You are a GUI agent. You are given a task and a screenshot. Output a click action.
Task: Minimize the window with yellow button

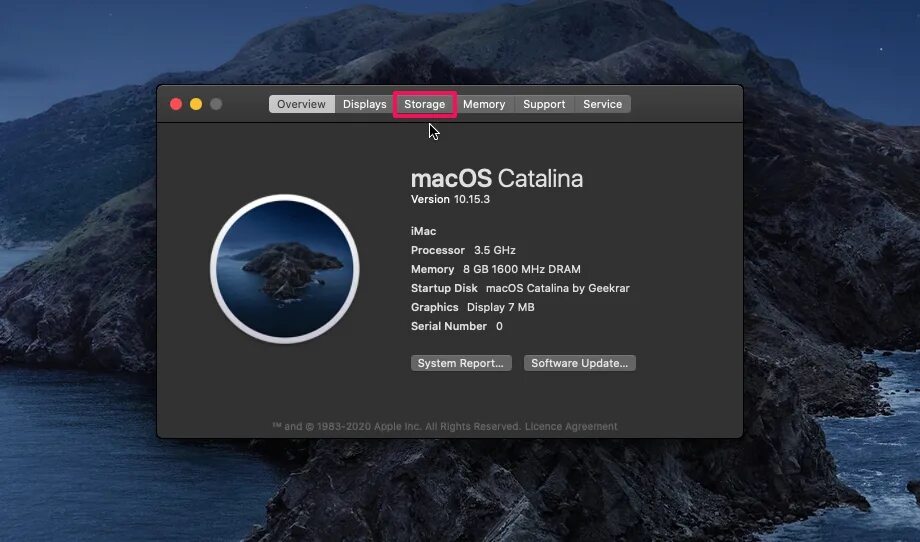pyautogui.click(x=196, y=104)
